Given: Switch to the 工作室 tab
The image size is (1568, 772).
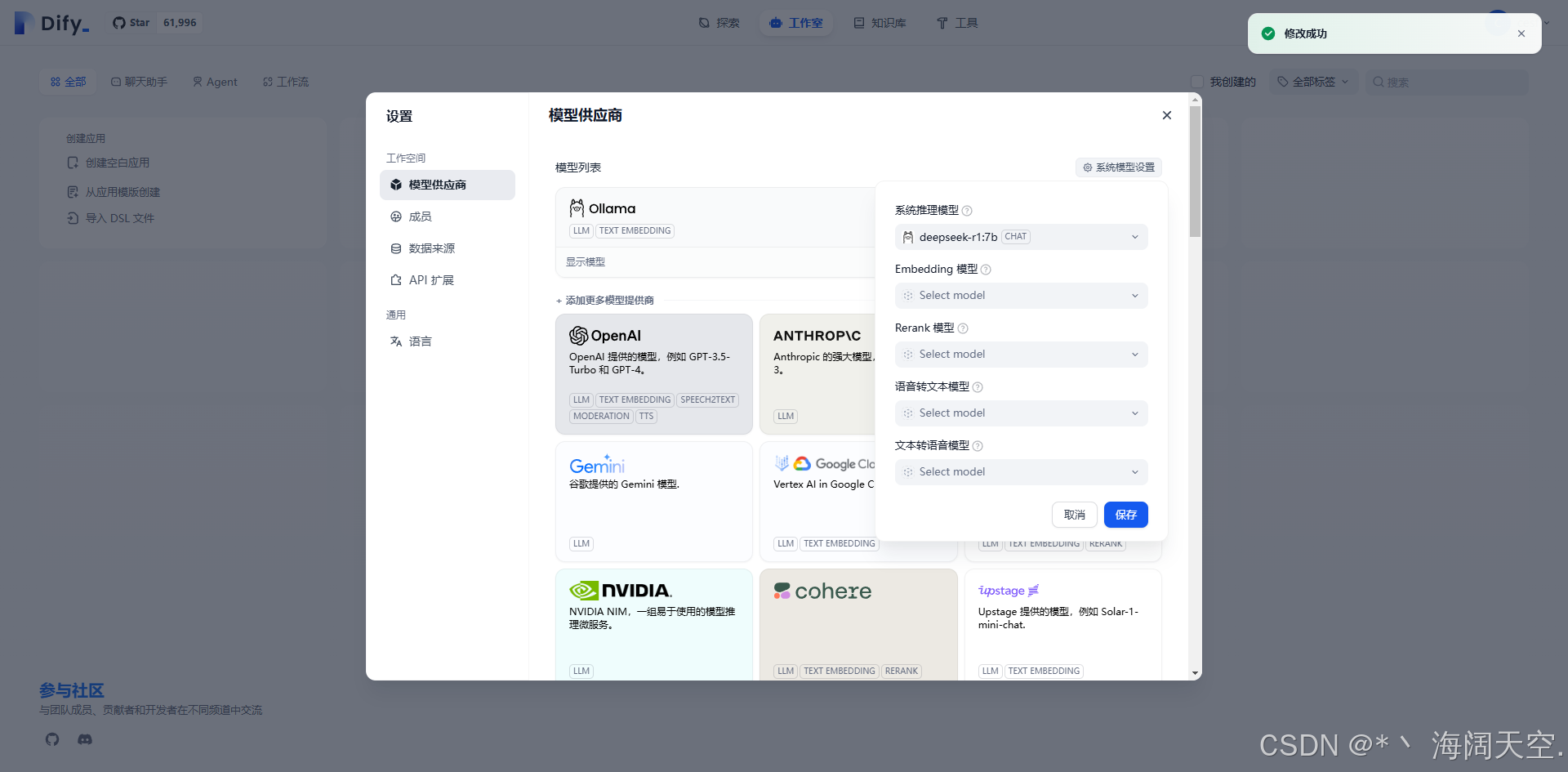Looking at the screenshot, I should point(796,23).
